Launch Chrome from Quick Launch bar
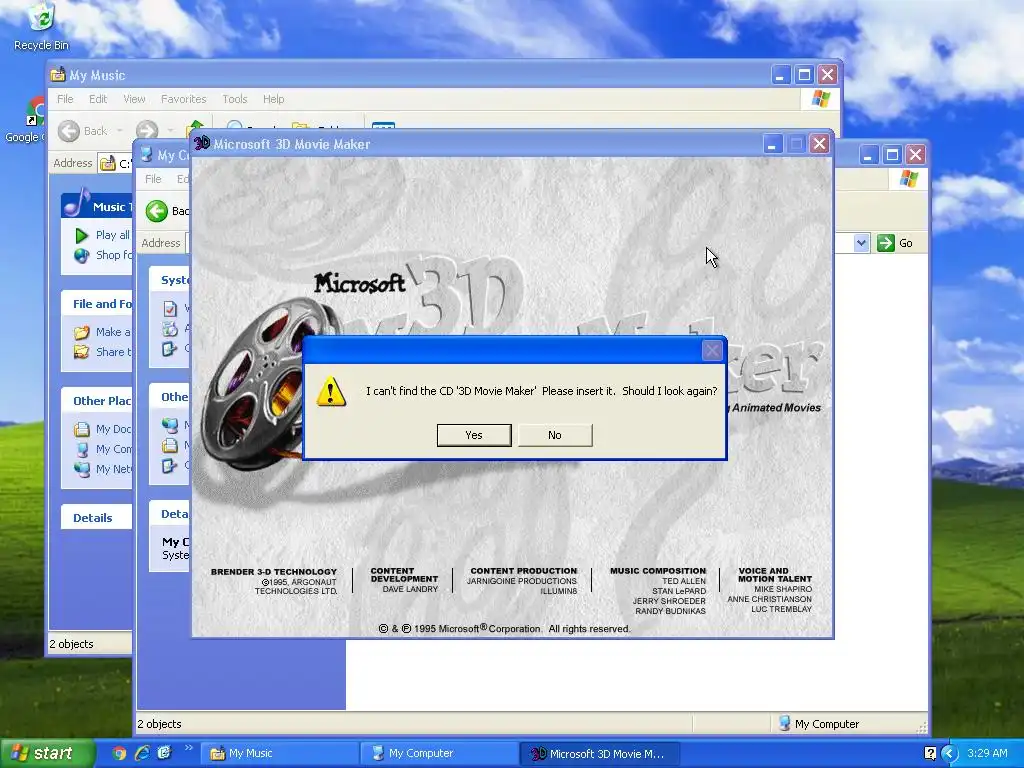Viewport: 1024px width, 768px height. coord(119,753)
